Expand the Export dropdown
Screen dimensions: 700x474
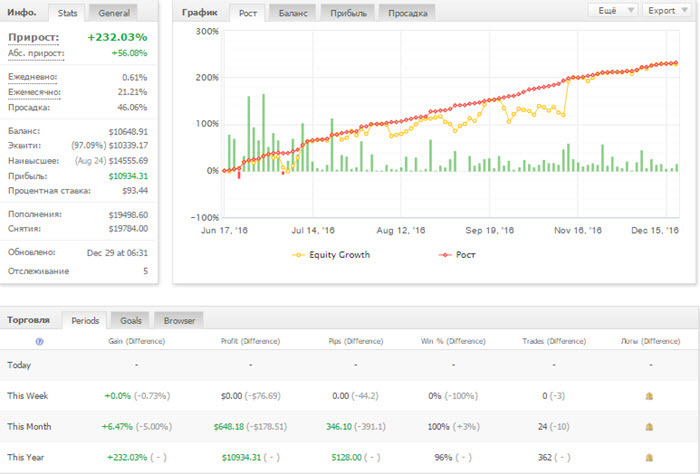667,11
